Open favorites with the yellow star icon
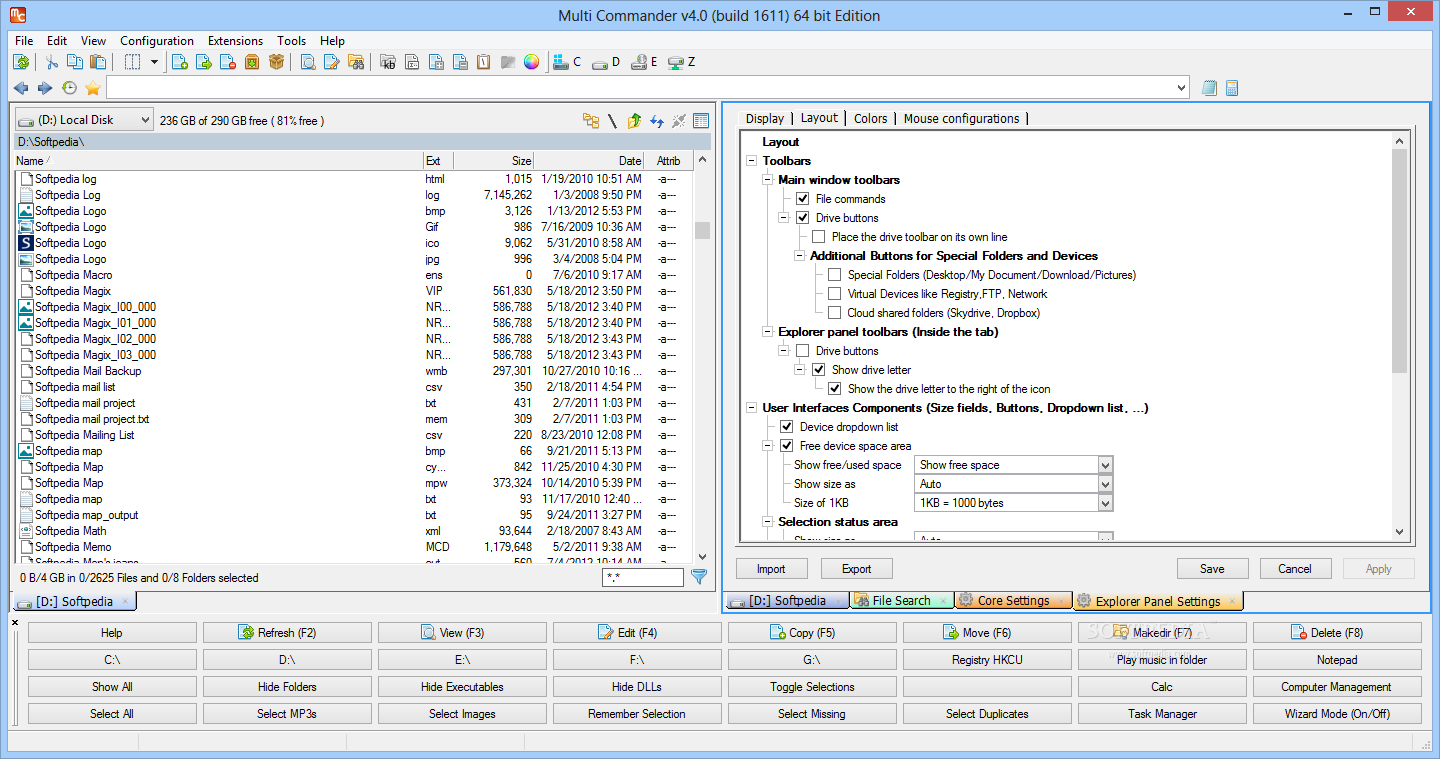Image resolution: width=1440 pixels, height=759 pixels. coord(93,88)
